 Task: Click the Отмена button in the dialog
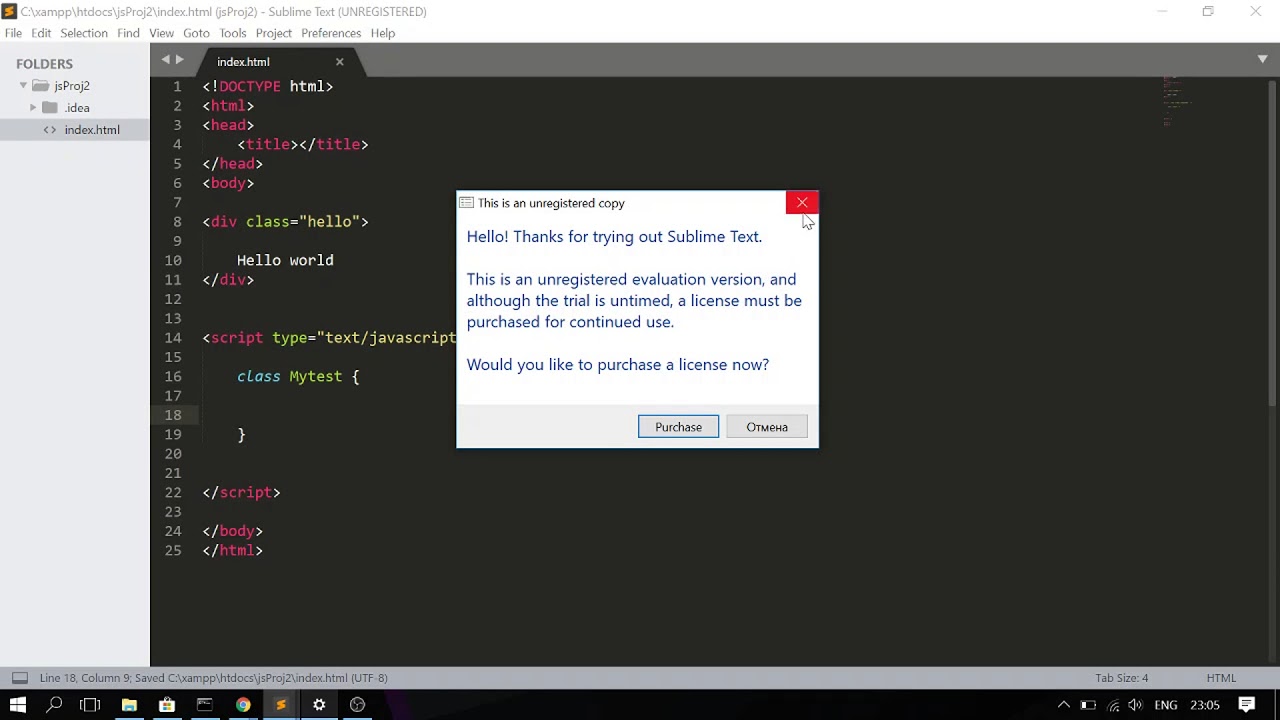[767, 427]
